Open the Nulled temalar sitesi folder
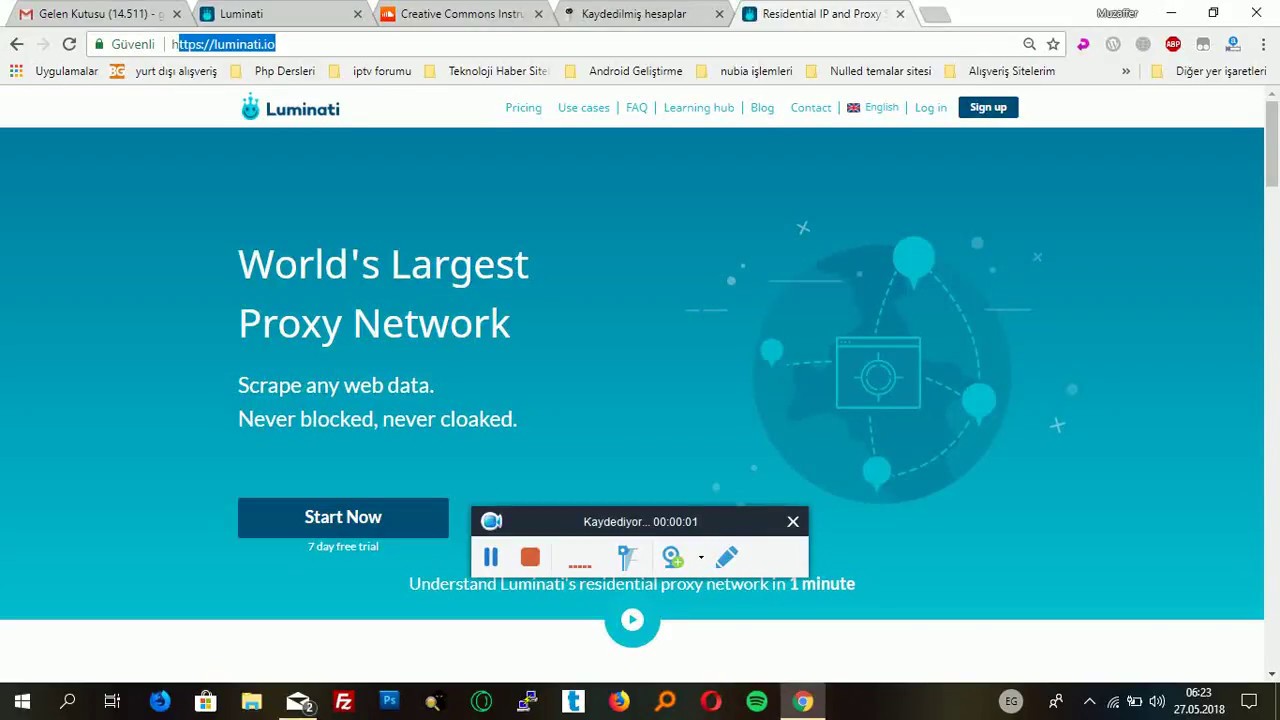 click(868, 71)
